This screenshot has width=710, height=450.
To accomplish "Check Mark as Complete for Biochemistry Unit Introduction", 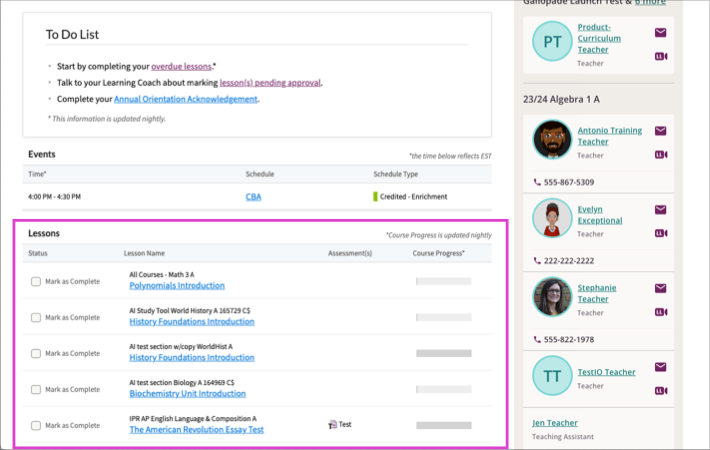I will tap(36, 389).
